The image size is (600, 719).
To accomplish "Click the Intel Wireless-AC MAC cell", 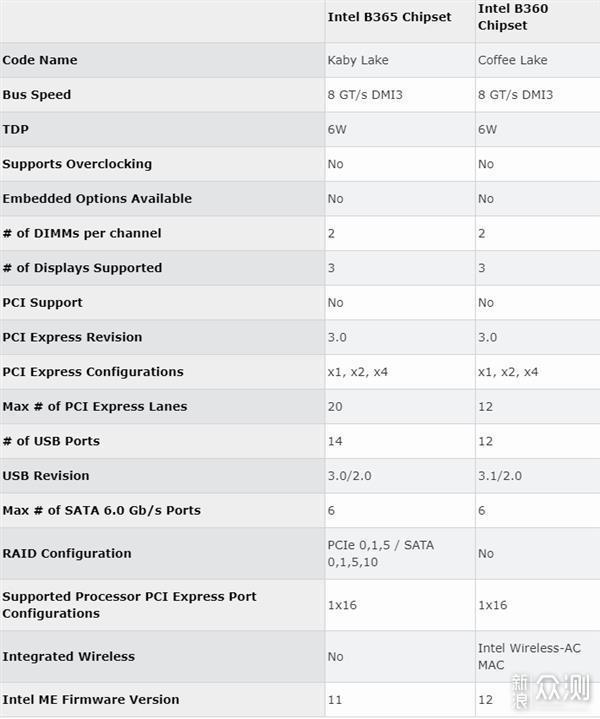I will (x=529, y=656).
